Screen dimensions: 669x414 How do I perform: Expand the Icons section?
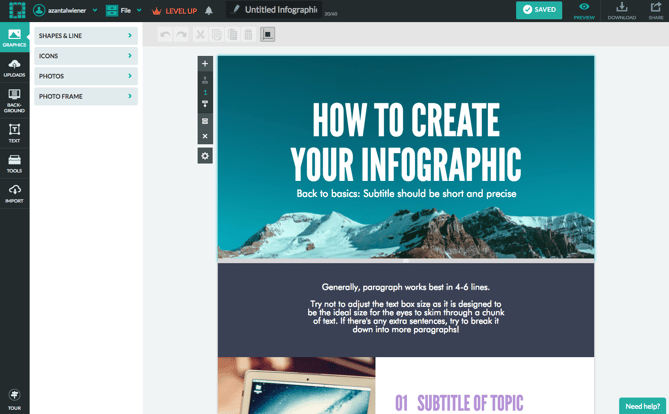coord(85,56)
